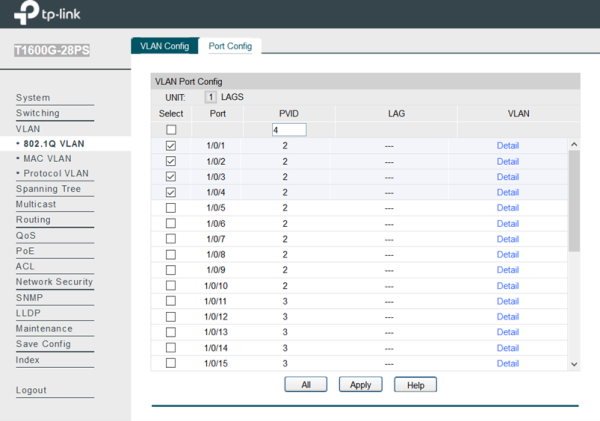Expand the Routing sidebar section
The height and width of the screenshot is (421, 600).
pyautogui.click(x=33, y=220)
